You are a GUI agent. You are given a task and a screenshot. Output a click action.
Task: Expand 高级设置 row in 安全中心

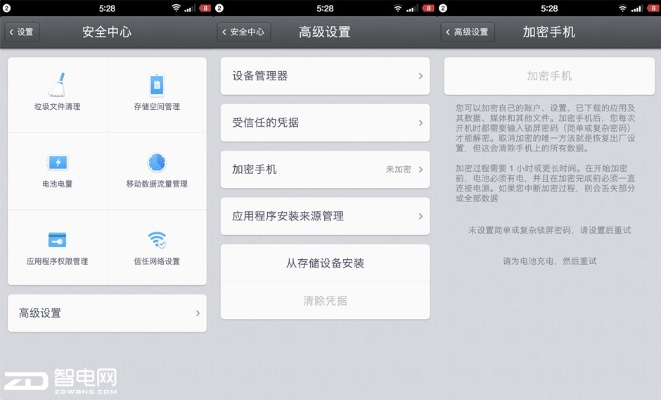coord(107,313)
